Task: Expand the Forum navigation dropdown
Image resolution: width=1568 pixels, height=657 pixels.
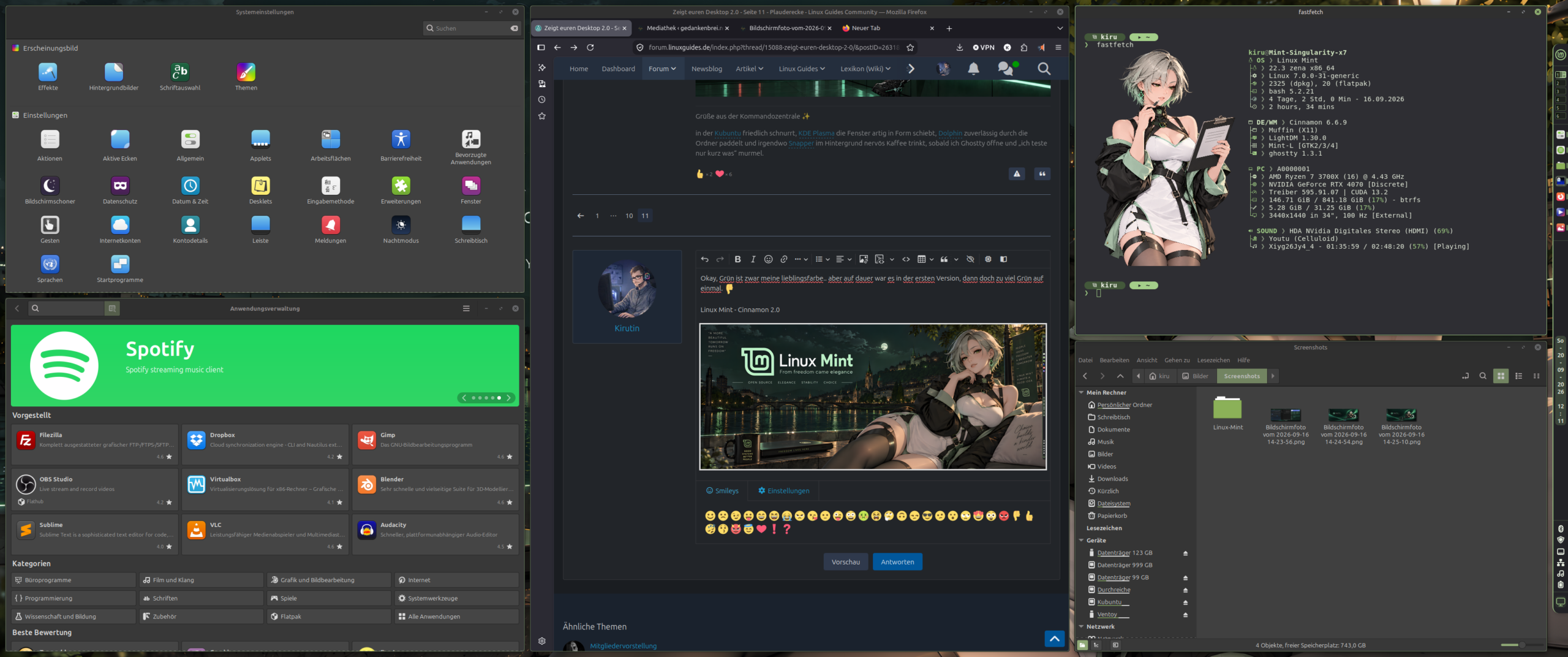Action: coord(662,69)
